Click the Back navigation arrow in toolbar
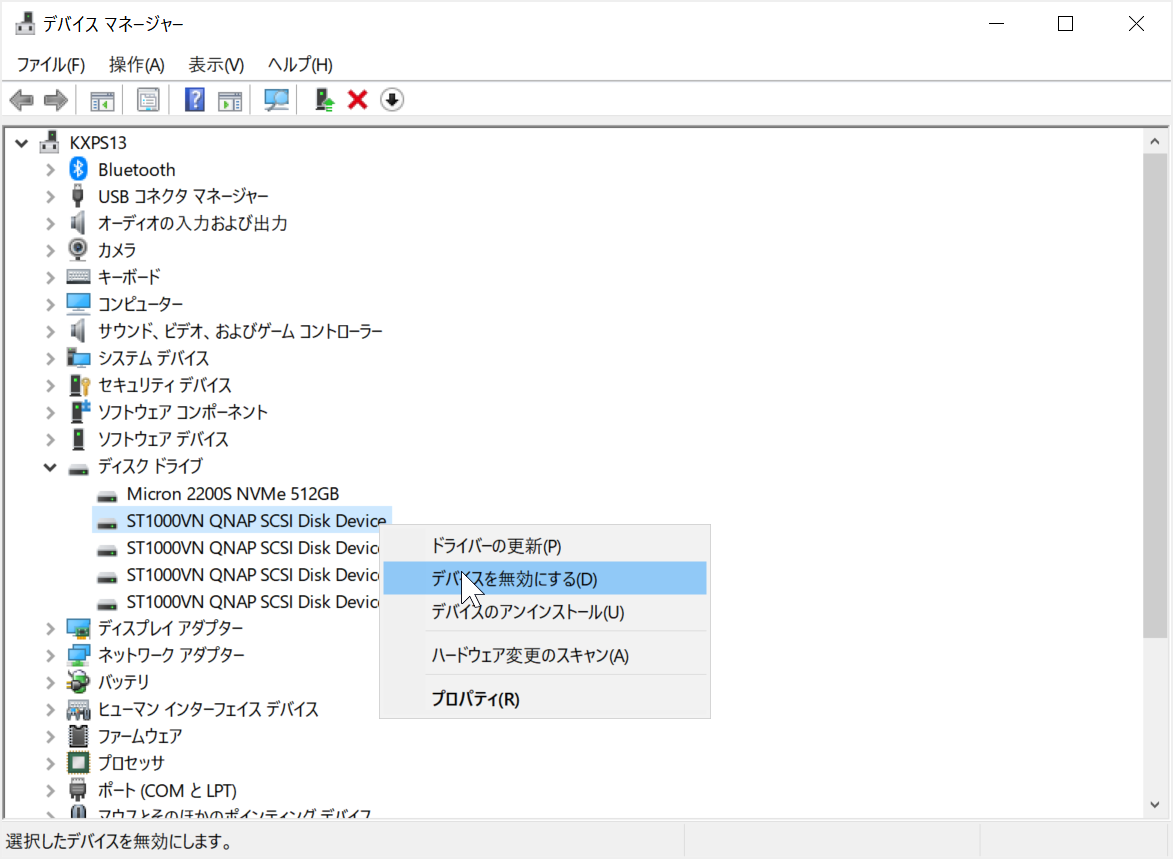 tap(22, 99)
